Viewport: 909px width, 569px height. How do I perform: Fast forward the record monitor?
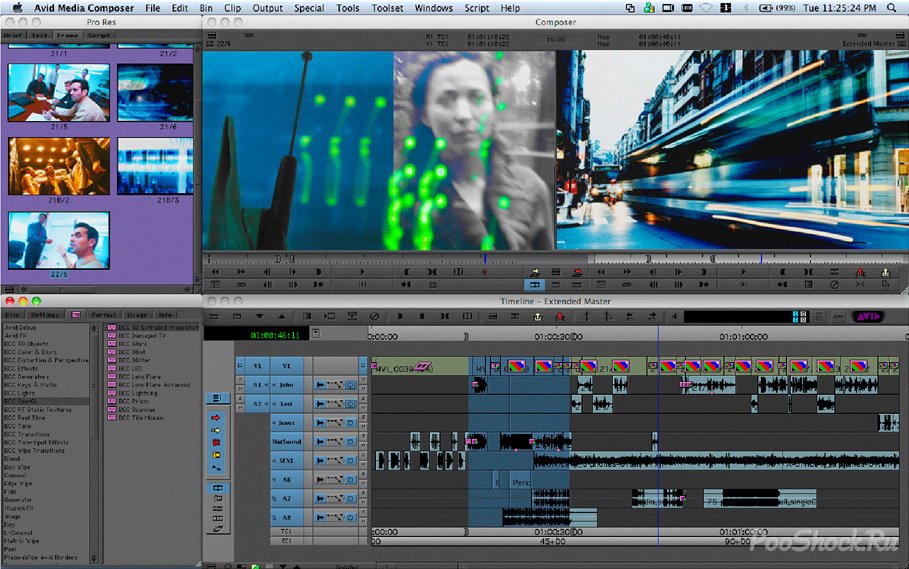[627, 272]
